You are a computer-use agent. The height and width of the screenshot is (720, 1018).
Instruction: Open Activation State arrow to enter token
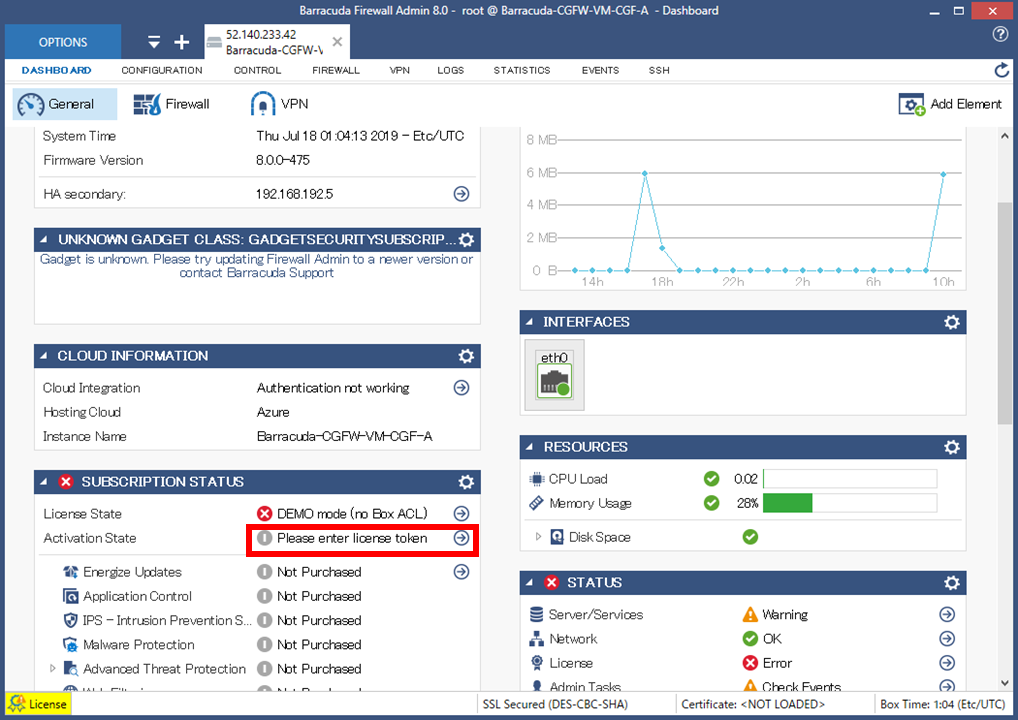[x=462, y=538]
